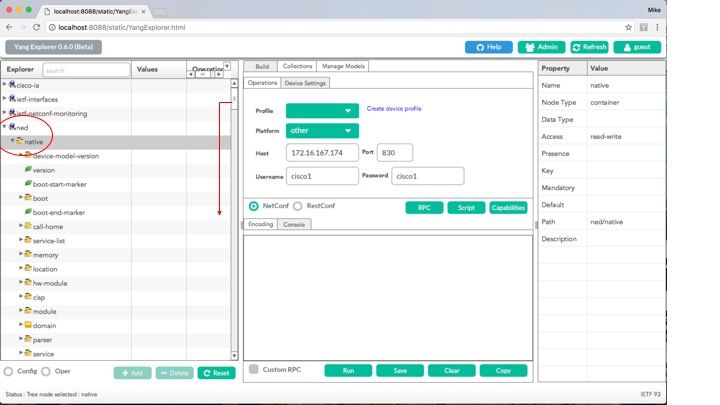
Task: Open Help on GitHub
Action: point(489,47)
